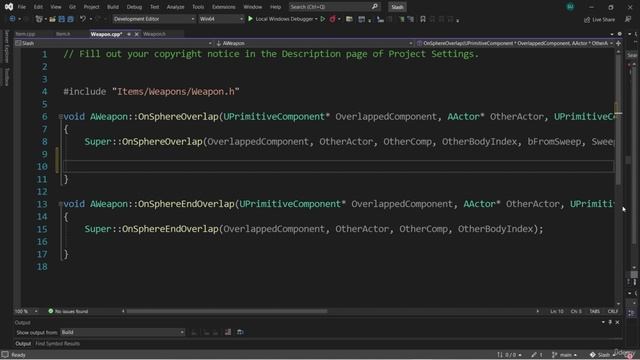Click the TABS indentation indicator
640x360 pixels.
point(595,311)
